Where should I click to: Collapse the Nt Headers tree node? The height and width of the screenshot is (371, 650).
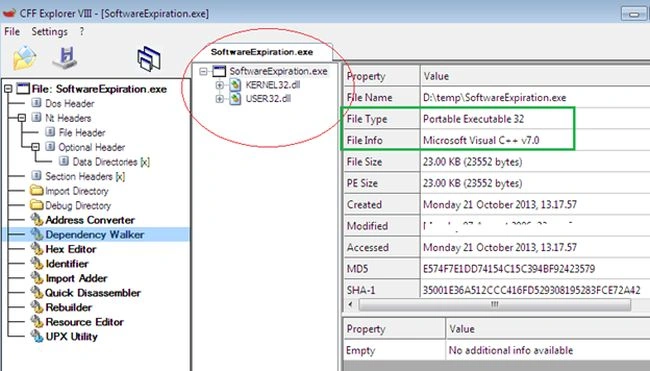[x=22, y=118]
